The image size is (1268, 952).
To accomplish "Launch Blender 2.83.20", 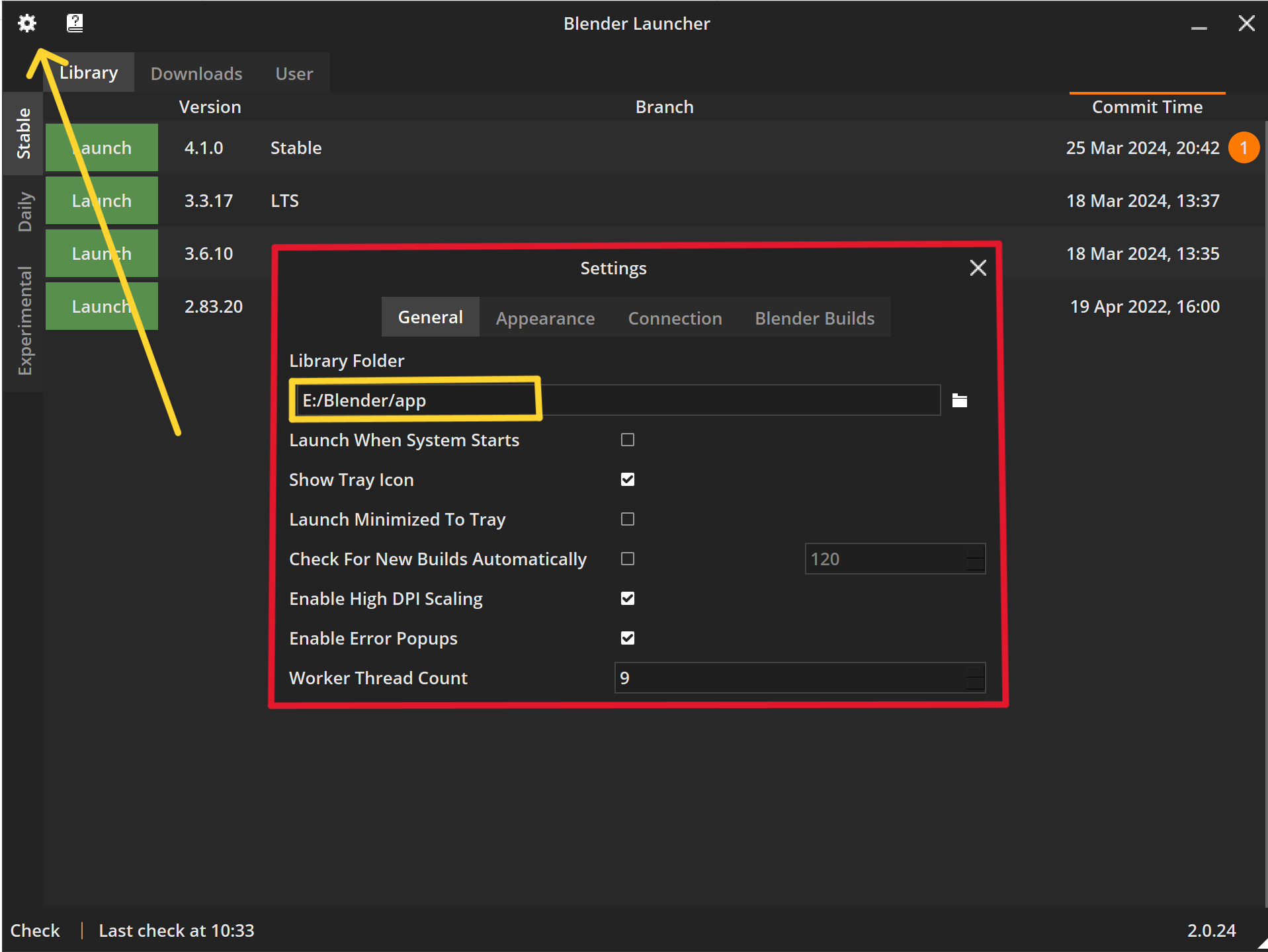I will point(102,306).
